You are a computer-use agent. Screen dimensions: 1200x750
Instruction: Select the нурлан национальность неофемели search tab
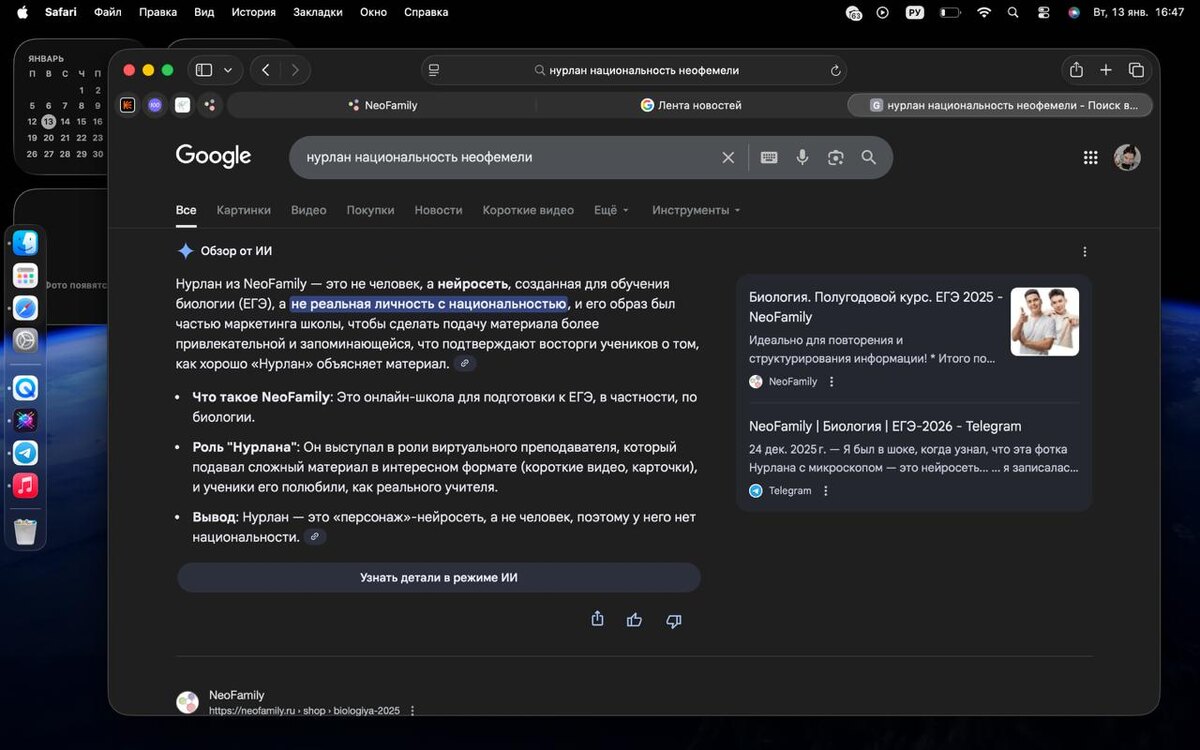[x=1000, y=105]
